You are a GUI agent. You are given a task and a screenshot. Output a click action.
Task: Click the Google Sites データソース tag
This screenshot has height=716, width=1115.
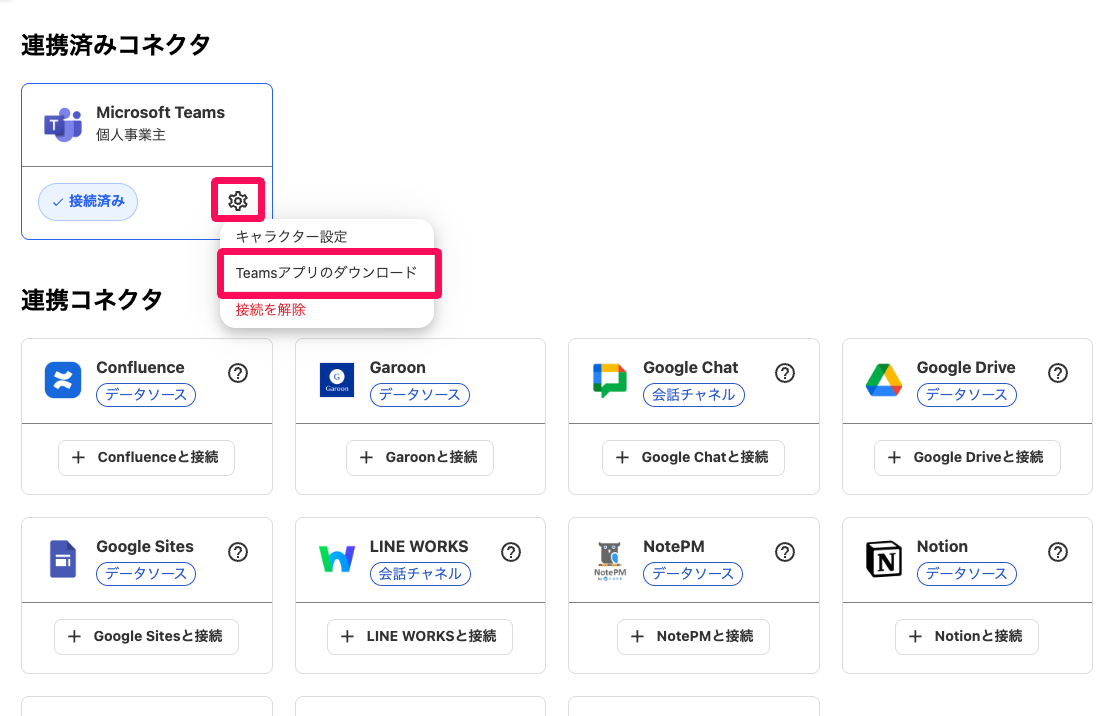pyautogui.click(x=146, y=574)
